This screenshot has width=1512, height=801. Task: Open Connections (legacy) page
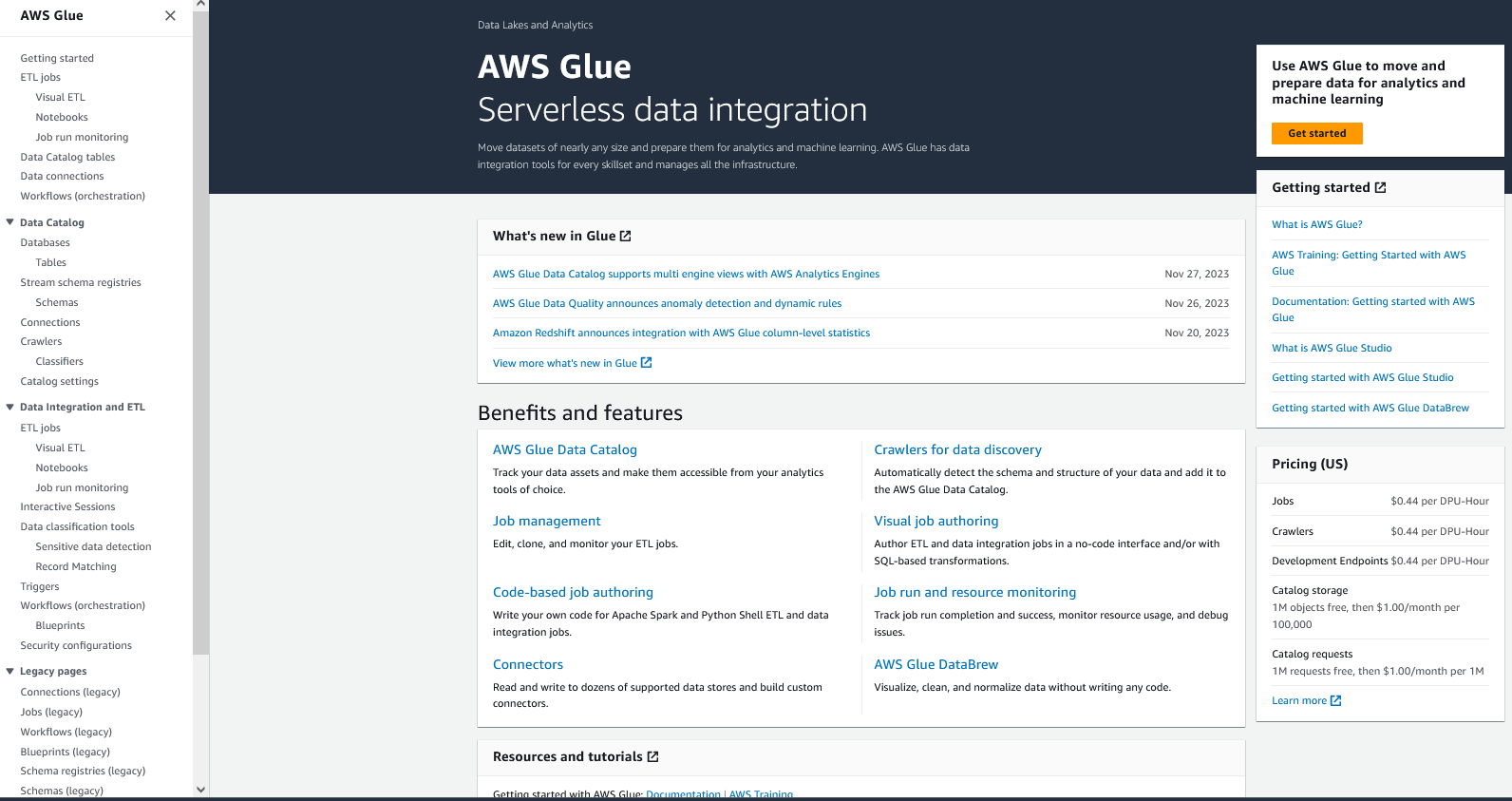70,692
